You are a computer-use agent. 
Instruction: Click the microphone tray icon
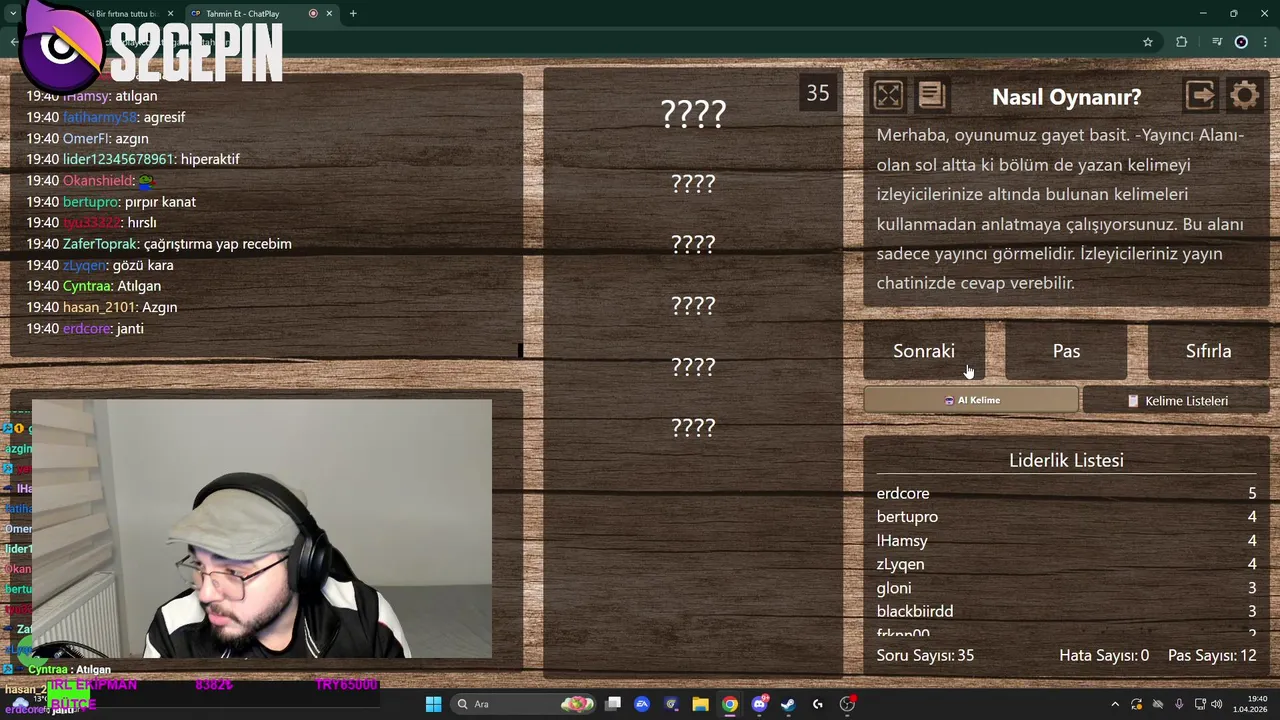coord(1179,704)
